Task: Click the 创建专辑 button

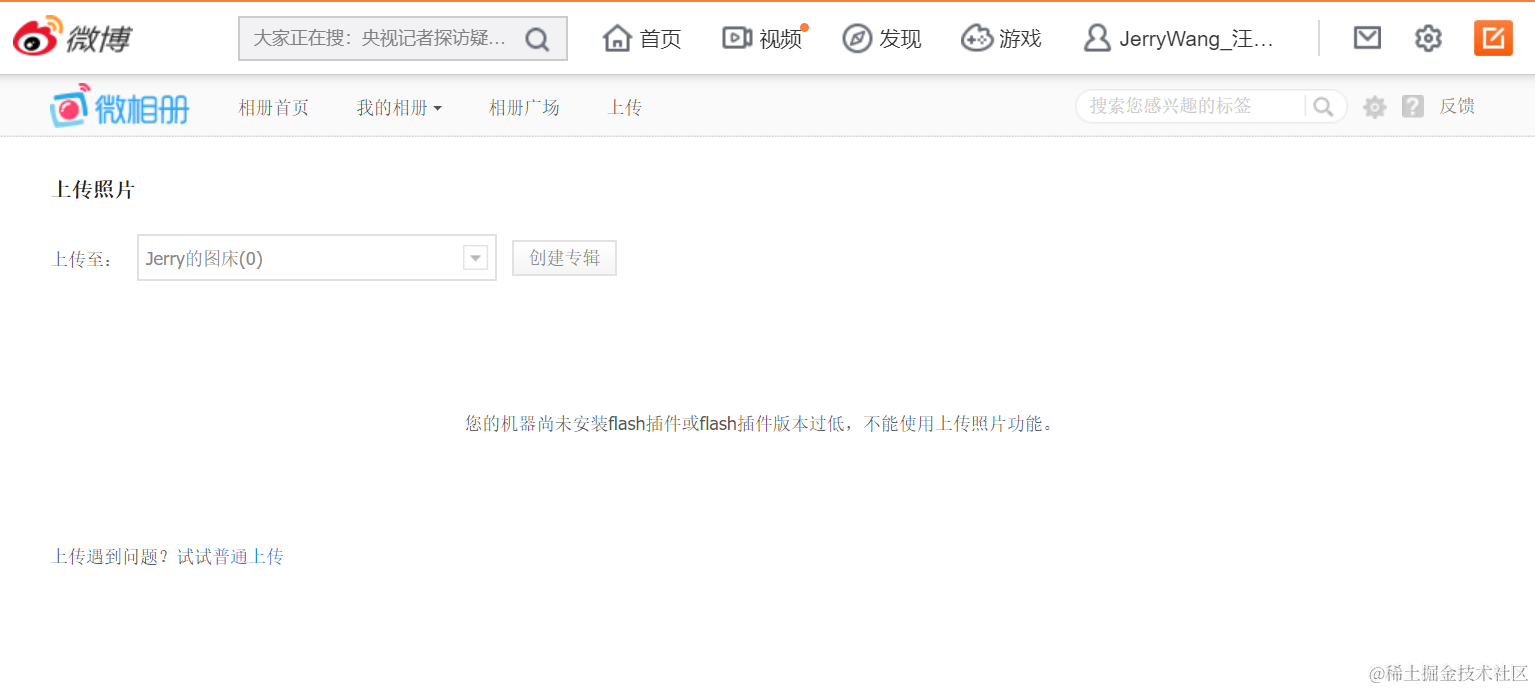Action: 564,258
